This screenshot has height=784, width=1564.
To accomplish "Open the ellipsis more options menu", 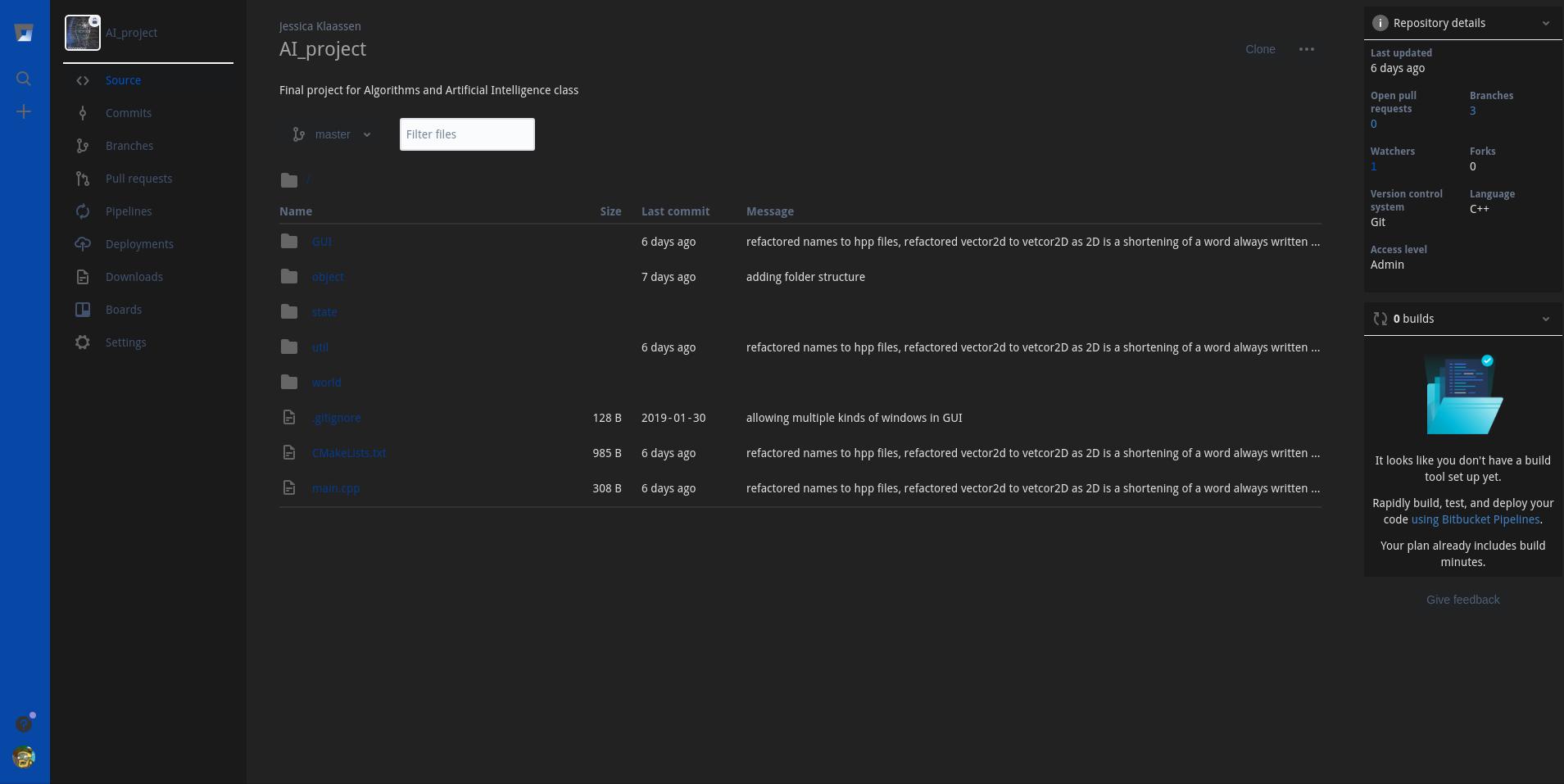I will (x=1306, y=48).
